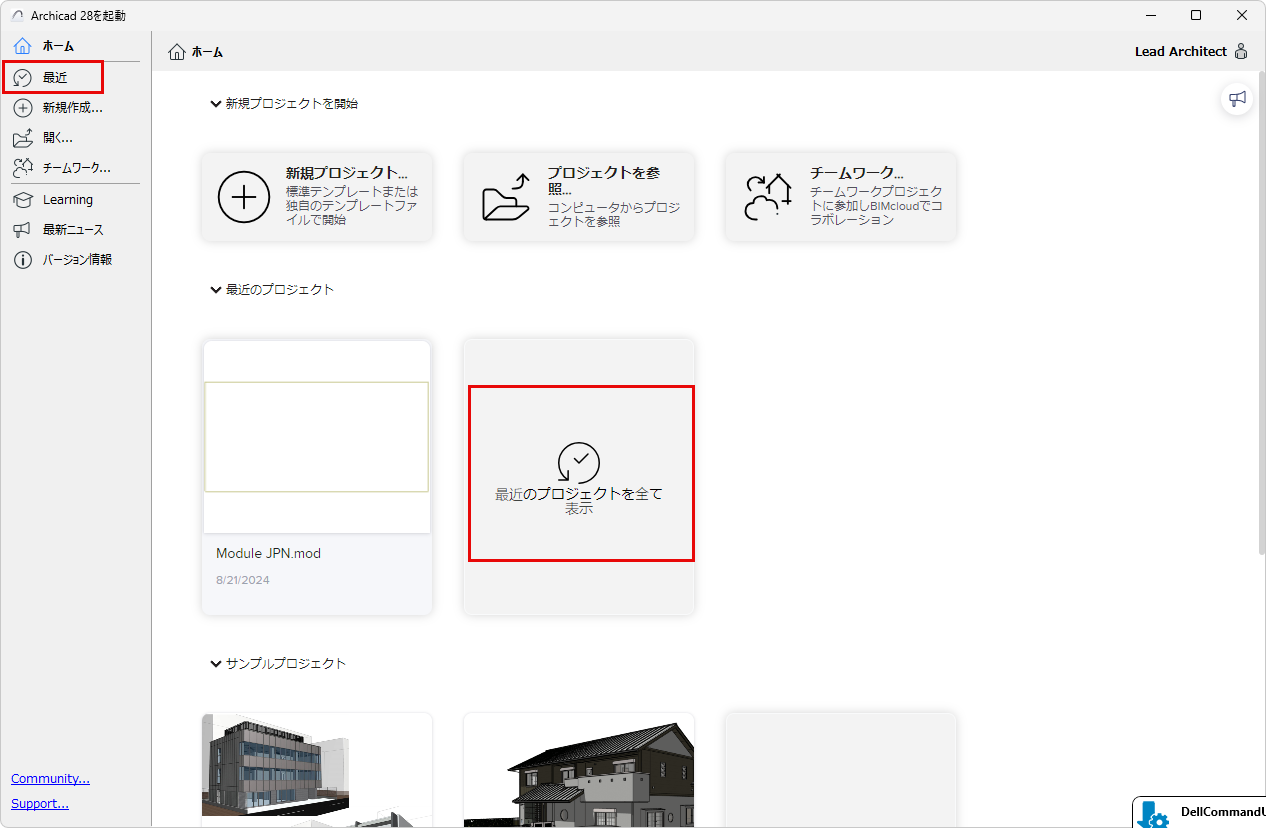
Task: Open the Japanese house sample project thumbnail
Action: [579, 770]
